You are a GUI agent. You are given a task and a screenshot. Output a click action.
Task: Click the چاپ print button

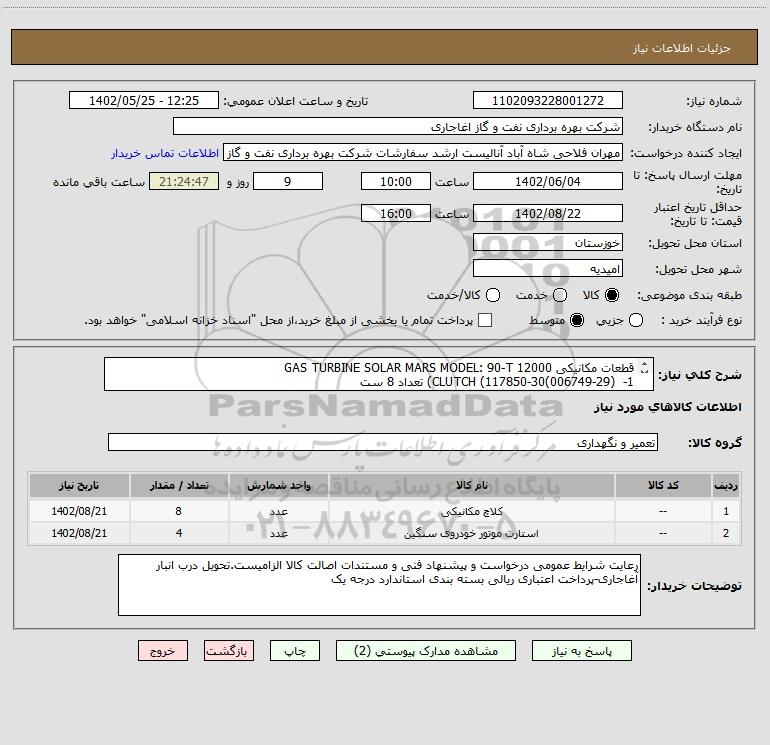click(x=295, y=651)
